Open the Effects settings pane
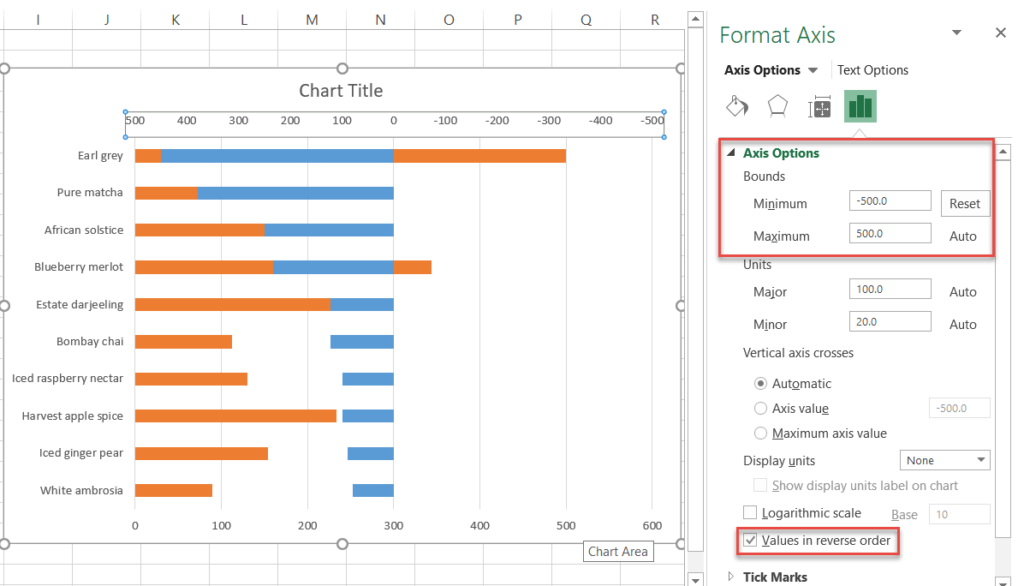The width and height of the screenshot is (1024, 586). [x=778, y=104]
